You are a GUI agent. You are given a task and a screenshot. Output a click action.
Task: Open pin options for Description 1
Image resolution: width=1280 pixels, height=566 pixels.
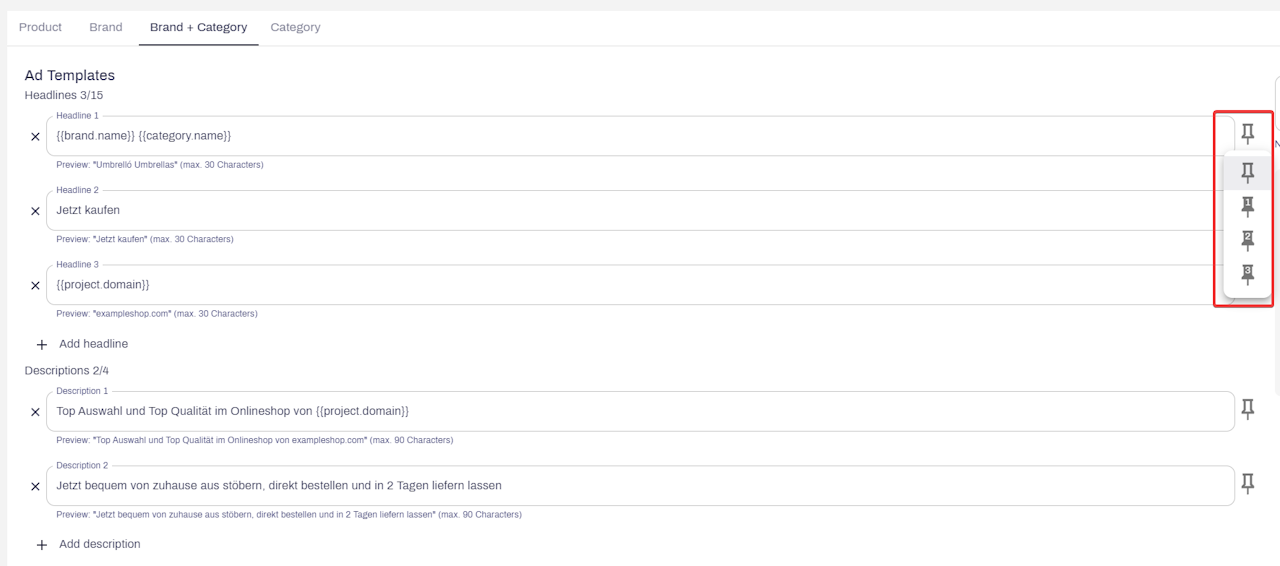click(1247, 409)
